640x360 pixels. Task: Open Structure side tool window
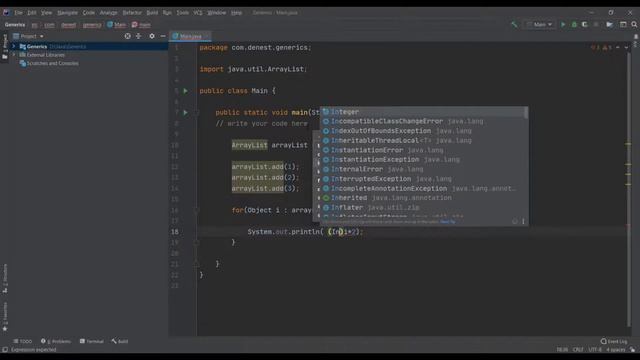[x=5, y=278]
